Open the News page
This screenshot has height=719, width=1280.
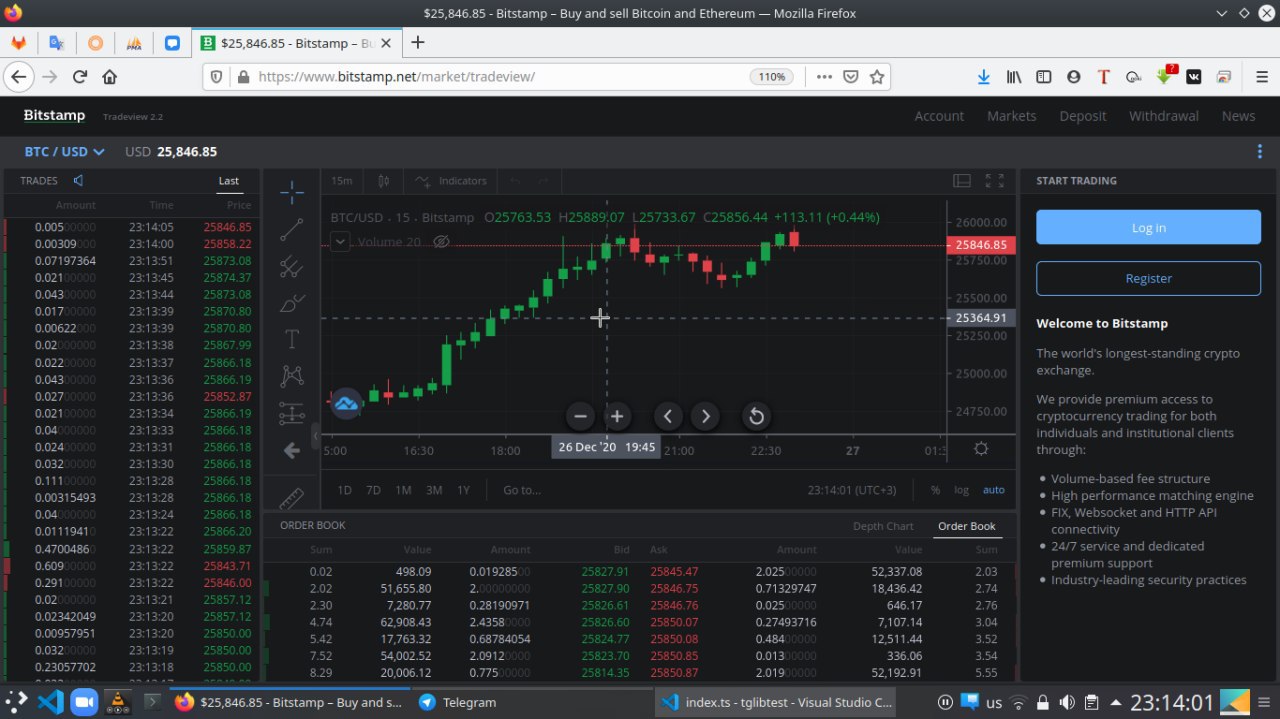point(1238,116)
